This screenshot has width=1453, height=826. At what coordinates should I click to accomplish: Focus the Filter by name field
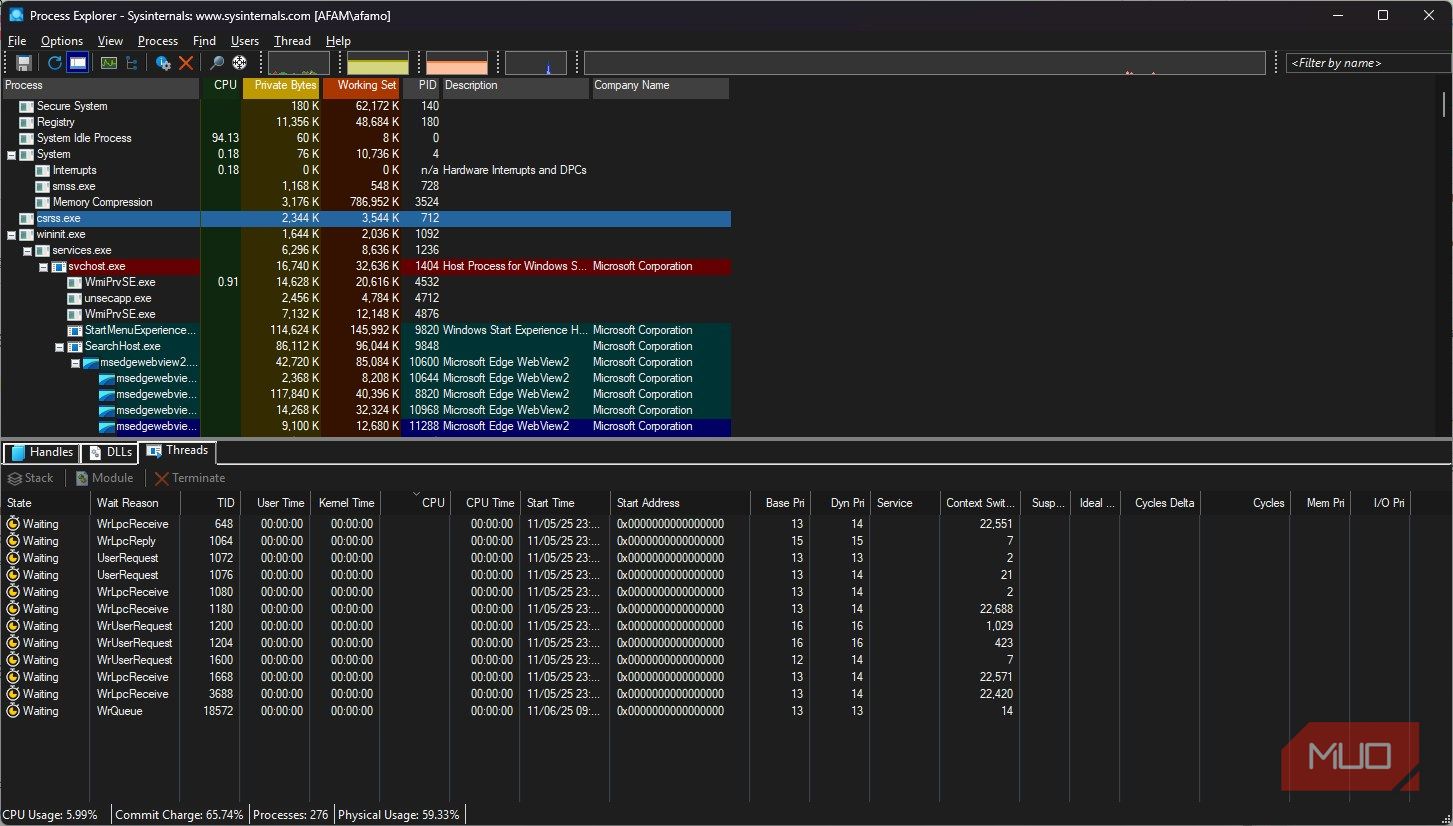(1368, 63)
